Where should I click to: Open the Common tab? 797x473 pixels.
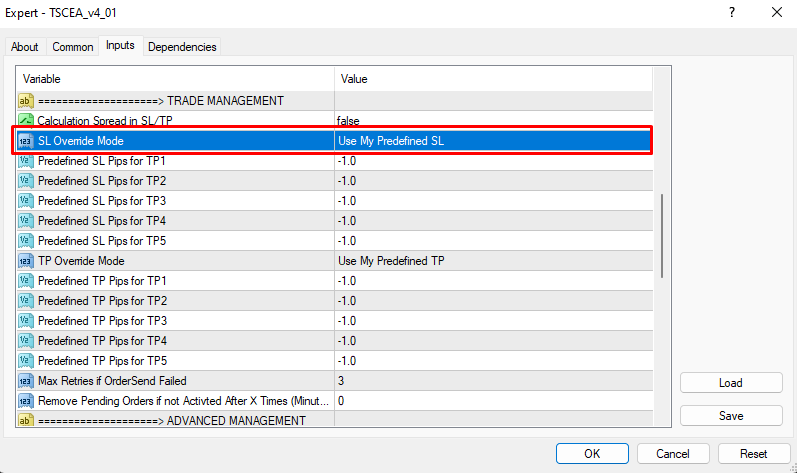tap(73, 47)
